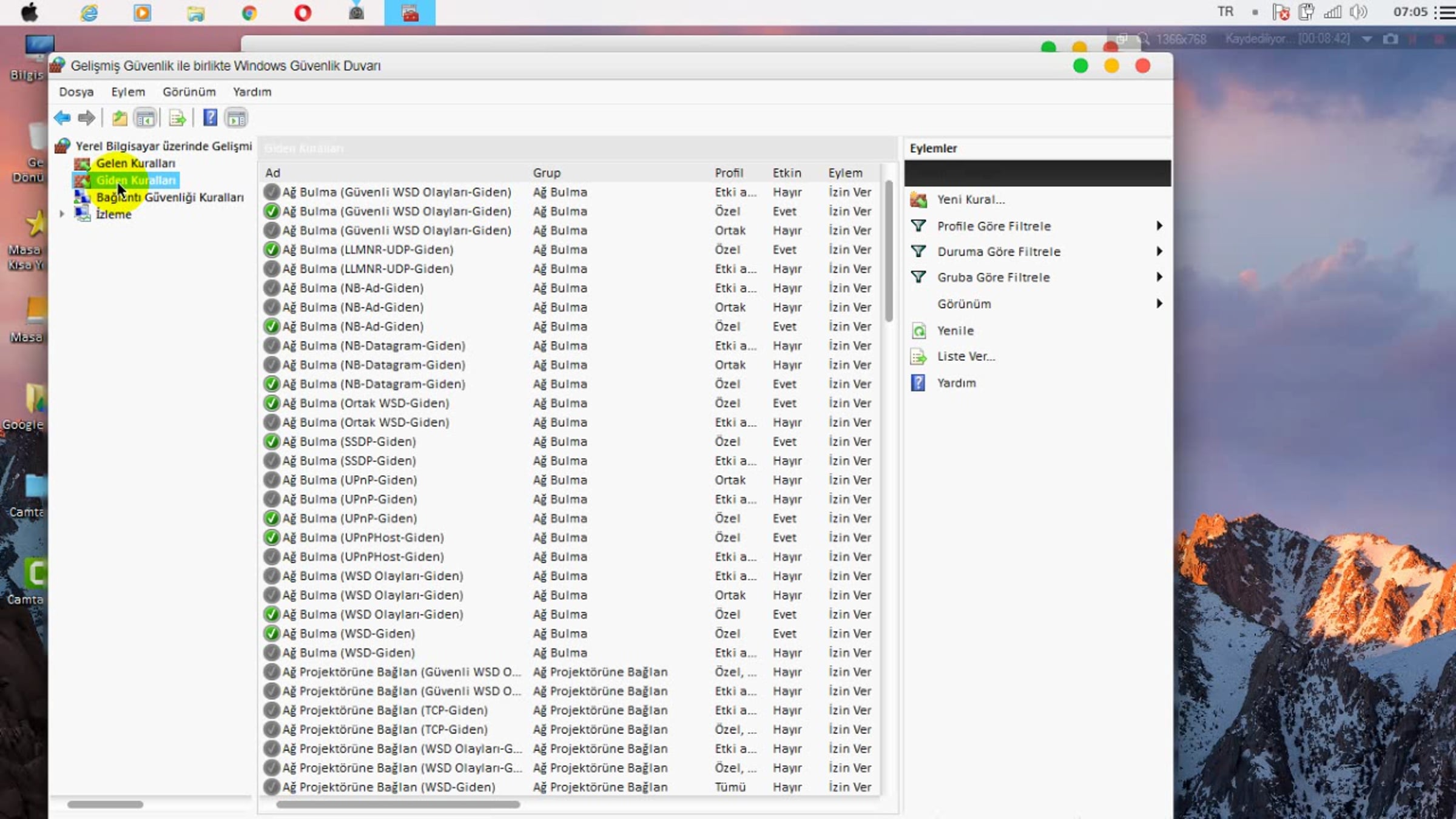The height and width of the screenshot is (819, 1456).
Task: Sort rules by the Etkin column header
Action: tap(787, 173)
